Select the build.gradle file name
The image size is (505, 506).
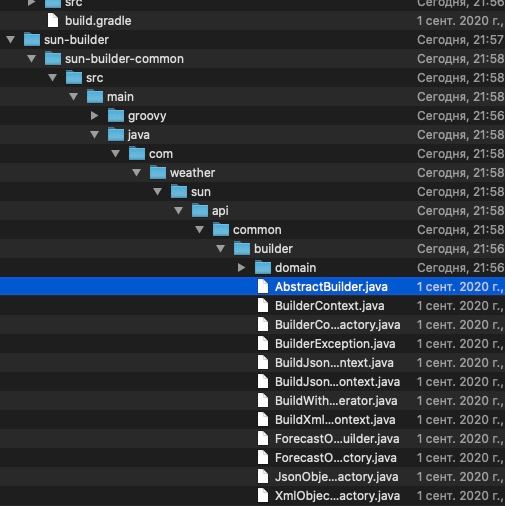click(x=98, y=21)
